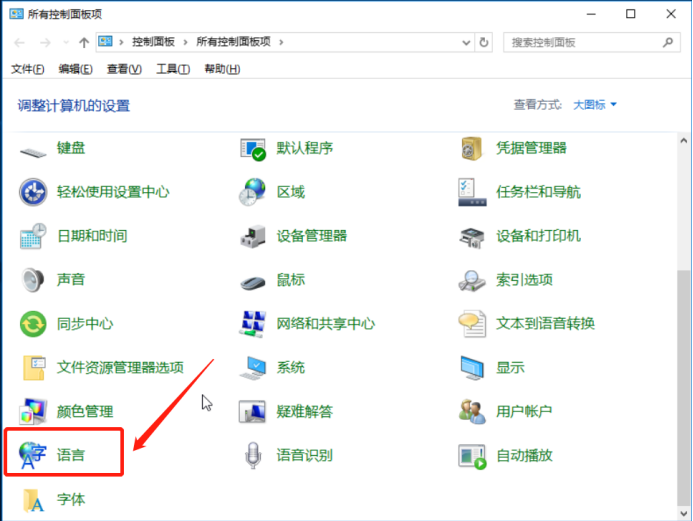Screen dimensions: 693x521
Task: Click the forward navigation arrow
Action: tap(45, 42)
